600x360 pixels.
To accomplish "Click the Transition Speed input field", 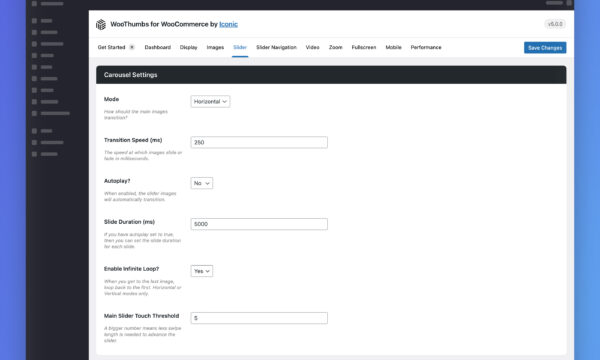I will [259, 142].
